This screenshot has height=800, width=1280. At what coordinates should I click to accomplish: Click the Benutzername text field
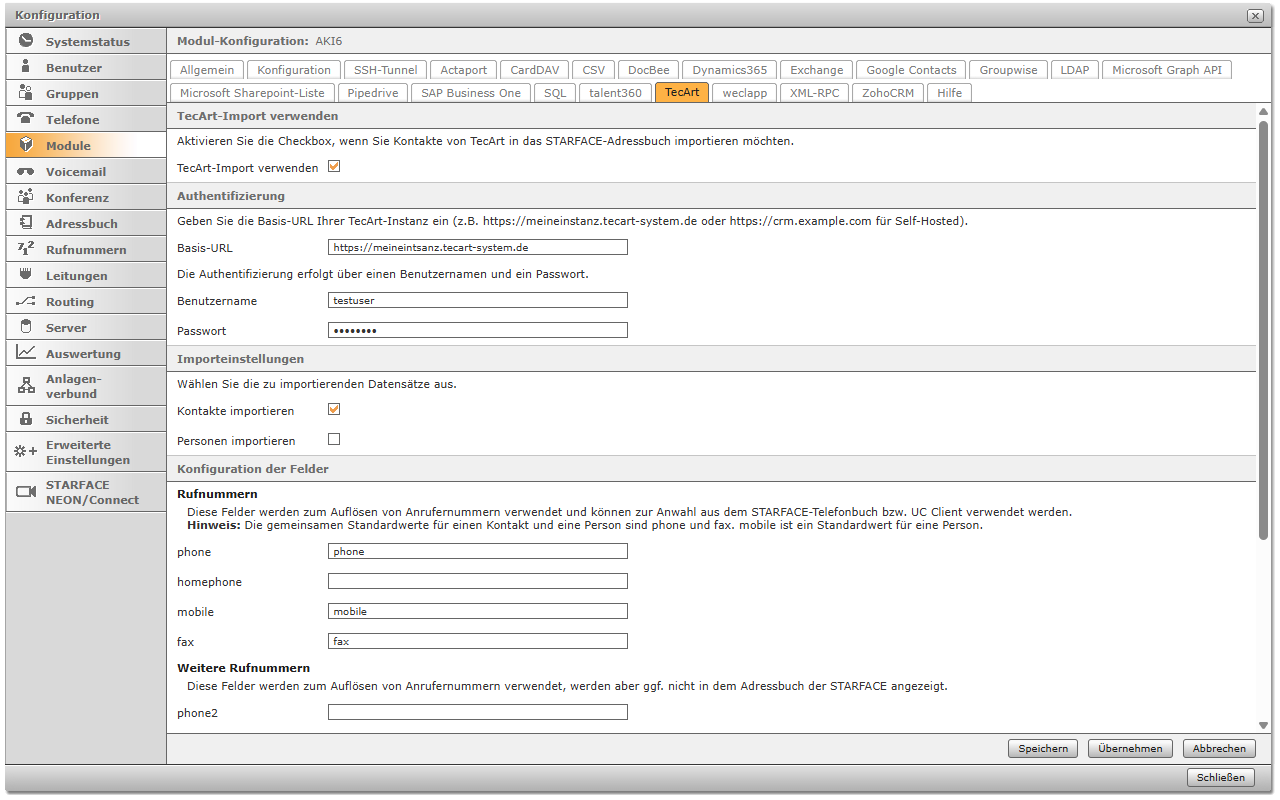pyautogui.click(x=478, y=300)
